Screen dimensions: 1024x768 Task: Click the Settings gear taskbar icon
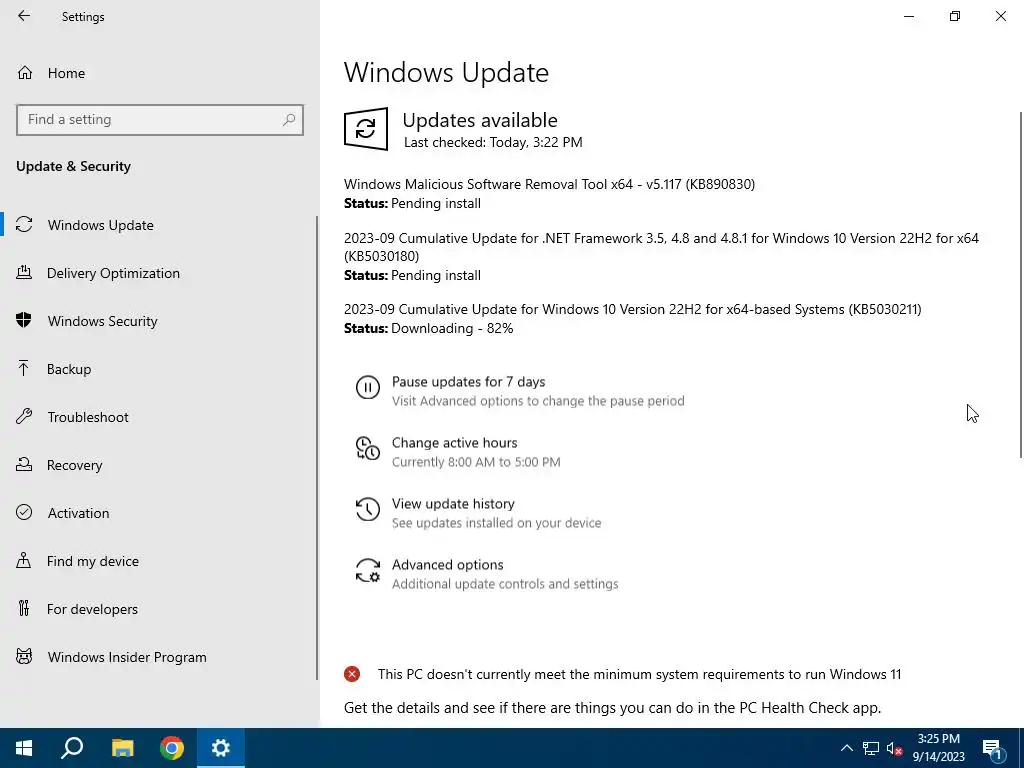tap(221, 748)
